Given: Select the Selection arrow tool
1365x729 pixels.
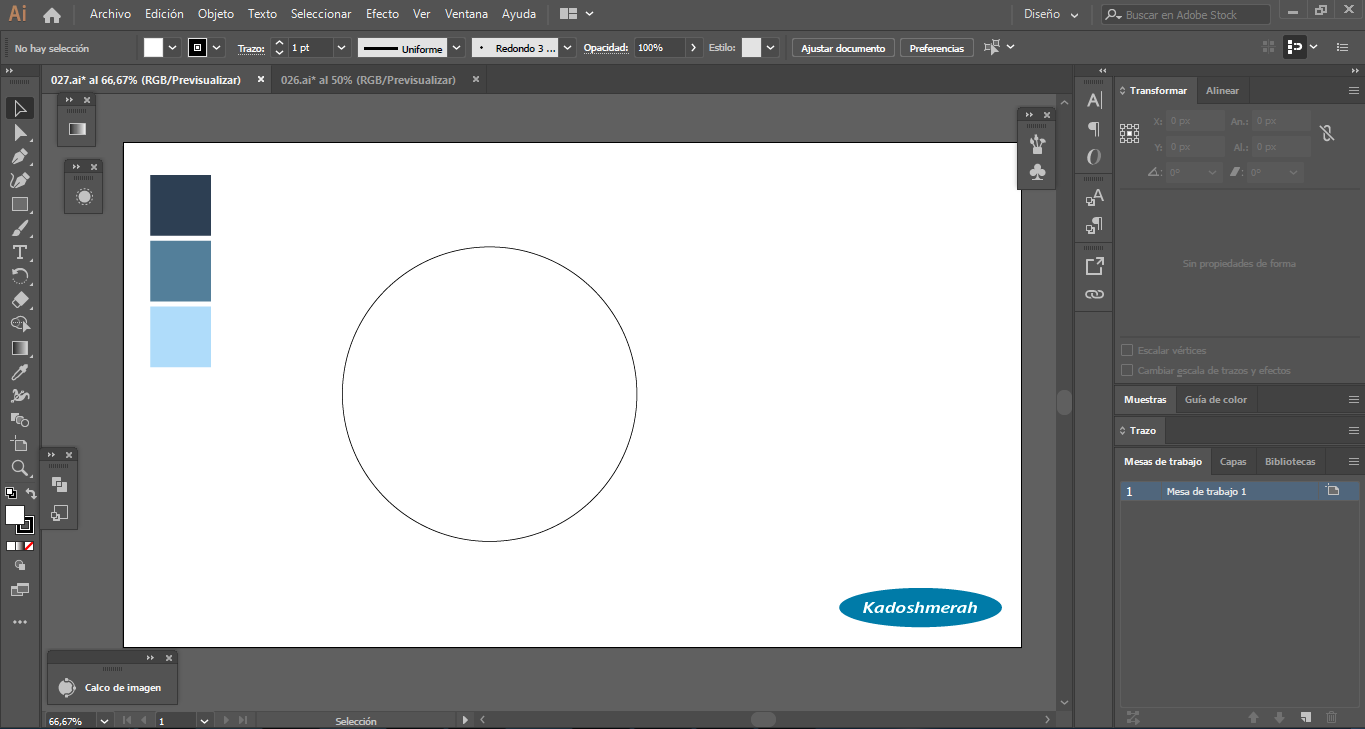Looking at the screenshot, I should tap(20, 108).
